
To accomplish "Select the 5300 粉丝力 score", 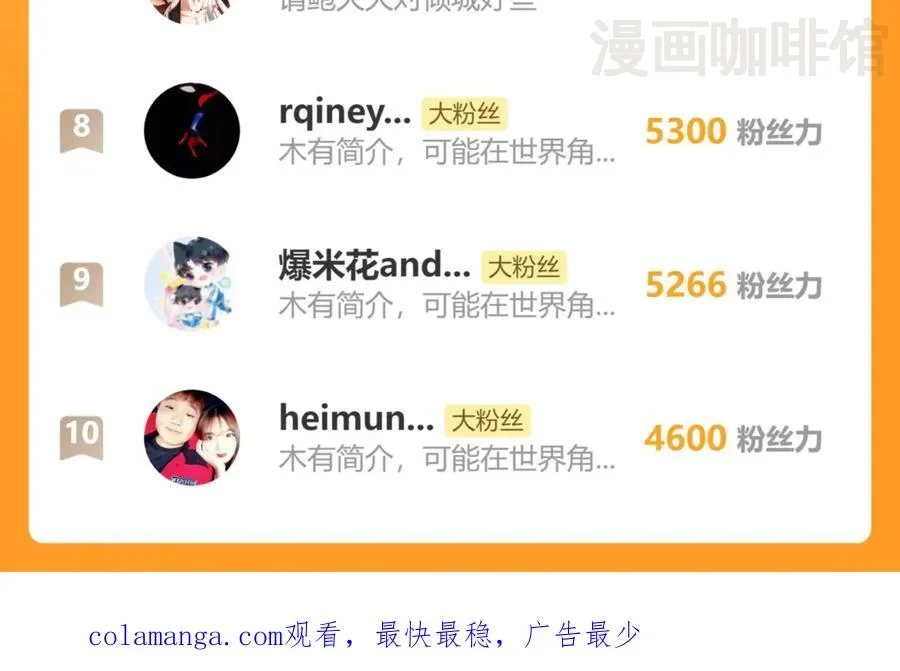I will tap(734, 131).
